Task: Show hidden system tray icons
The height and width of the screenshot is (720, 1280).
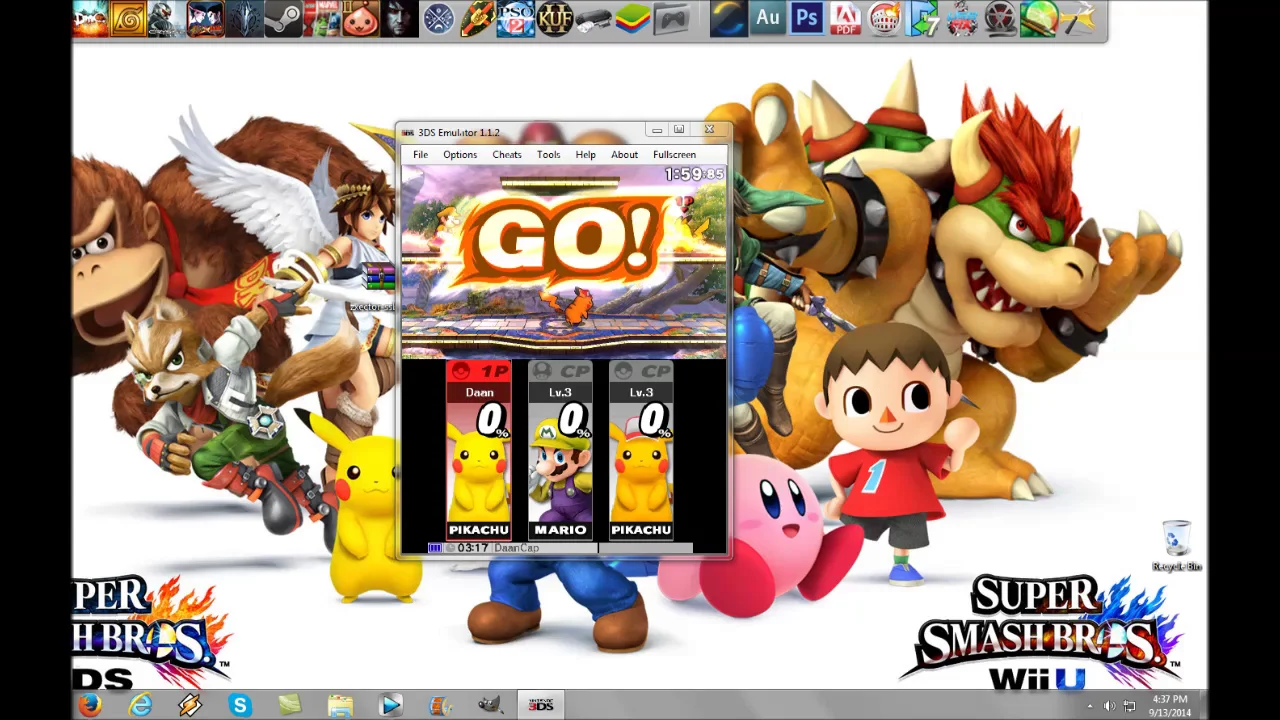Action: (1089, 707)
